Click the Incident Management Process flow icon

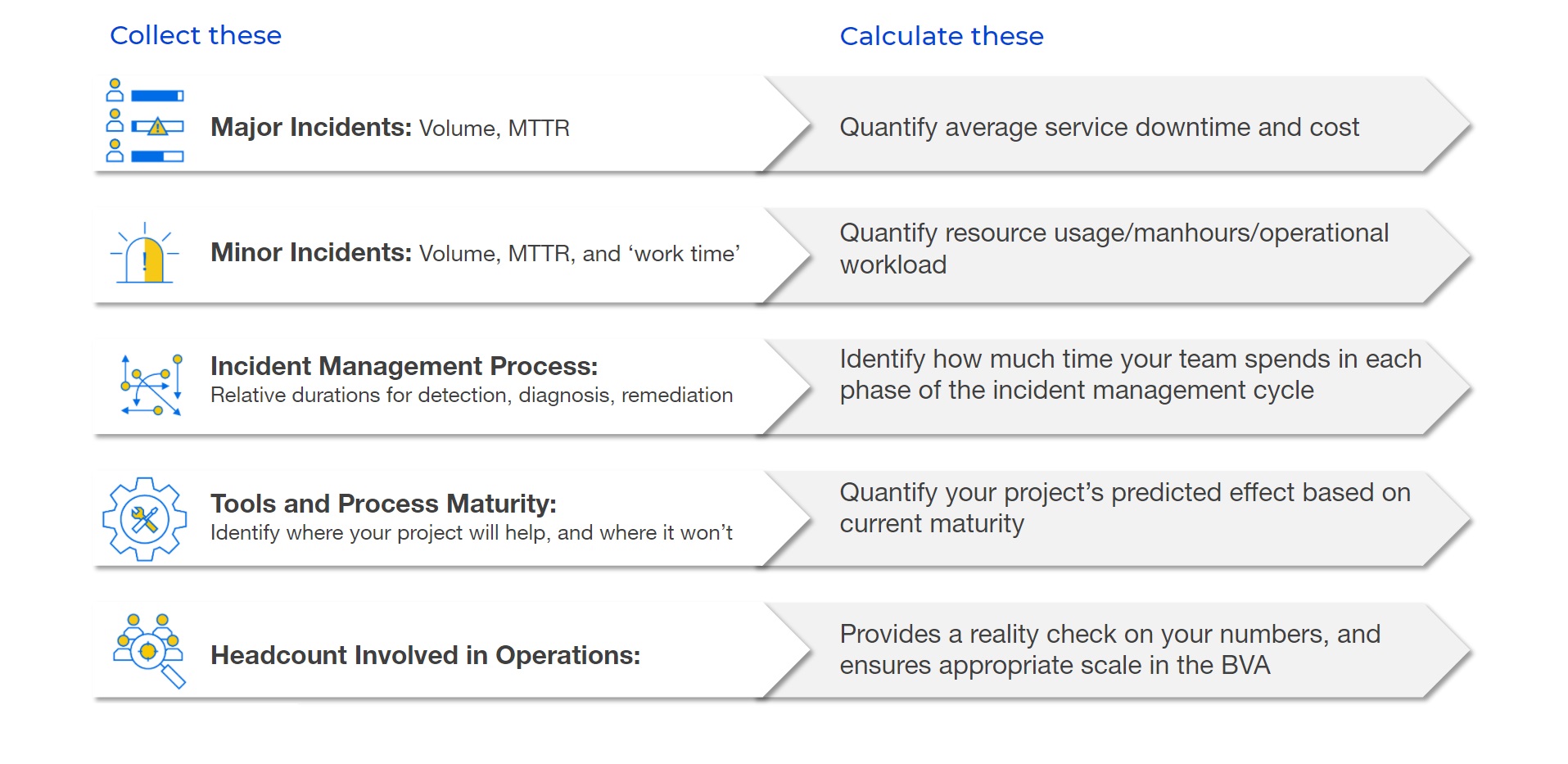(151, 385)
